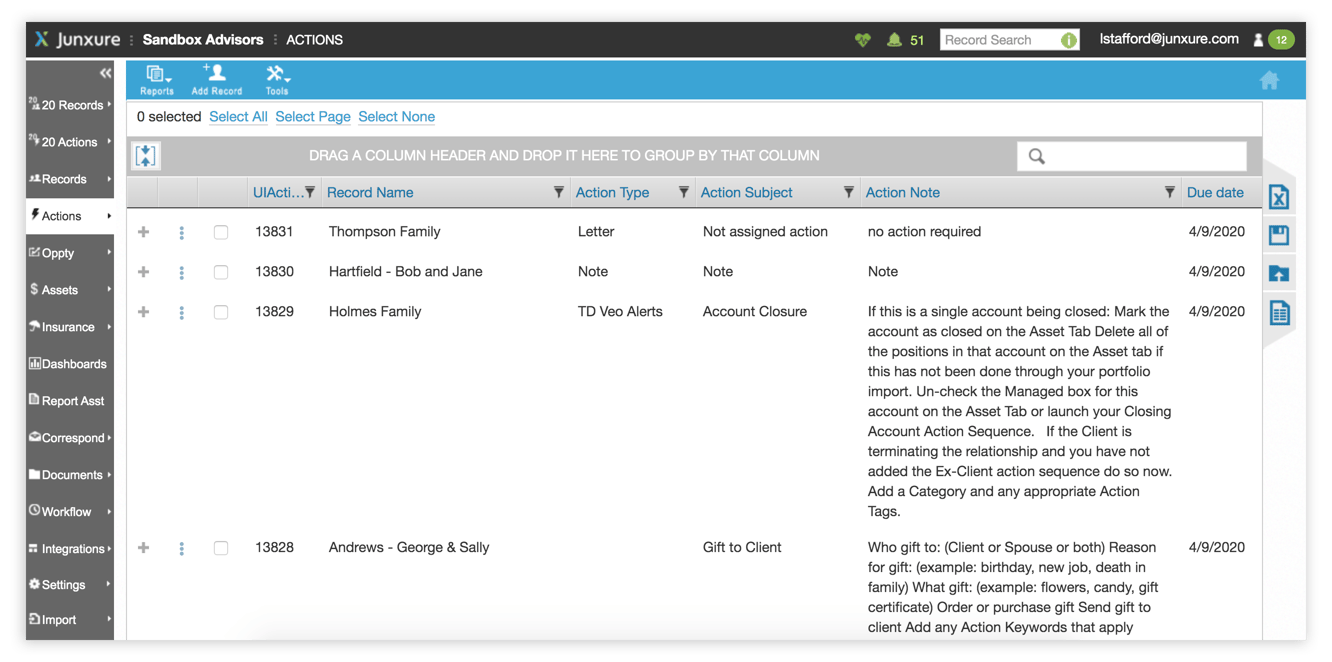Open the 20 Actions sidebar menu
Viewport: 1332px width, 662px height.
pos(70,142)
